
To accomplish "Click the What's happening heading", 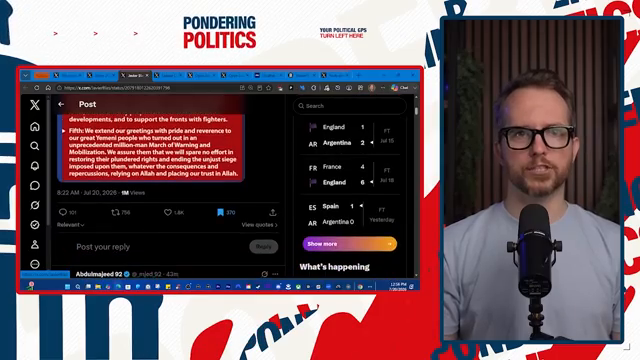I will [x=334, y=267].
